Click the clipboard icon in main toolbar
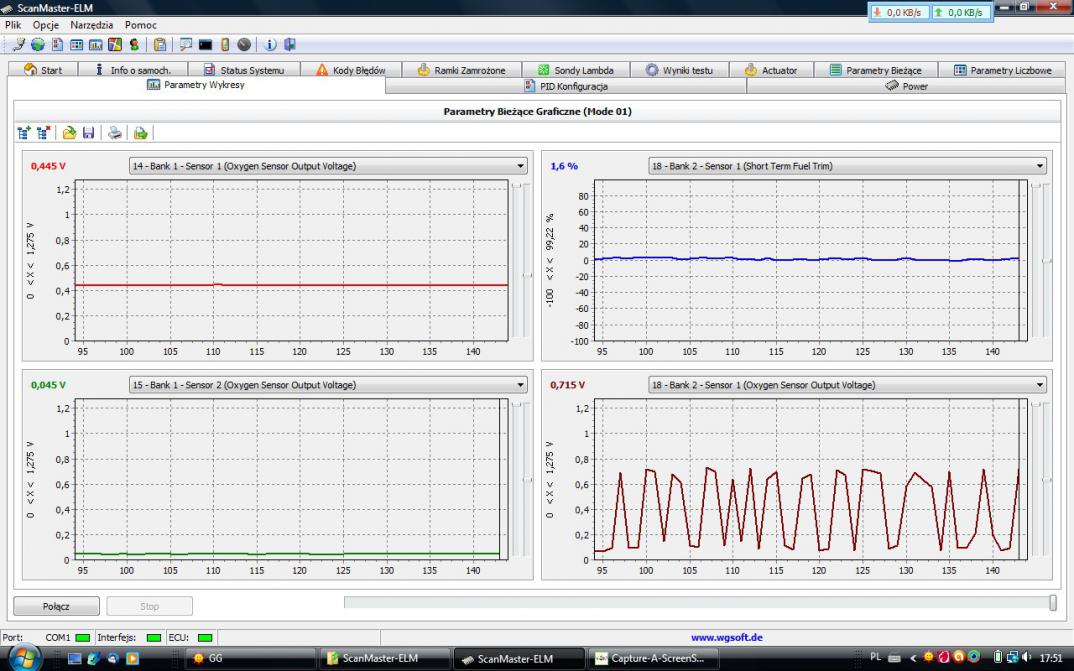The height and width of the screenshot is (671, 1074). [160, 45]
